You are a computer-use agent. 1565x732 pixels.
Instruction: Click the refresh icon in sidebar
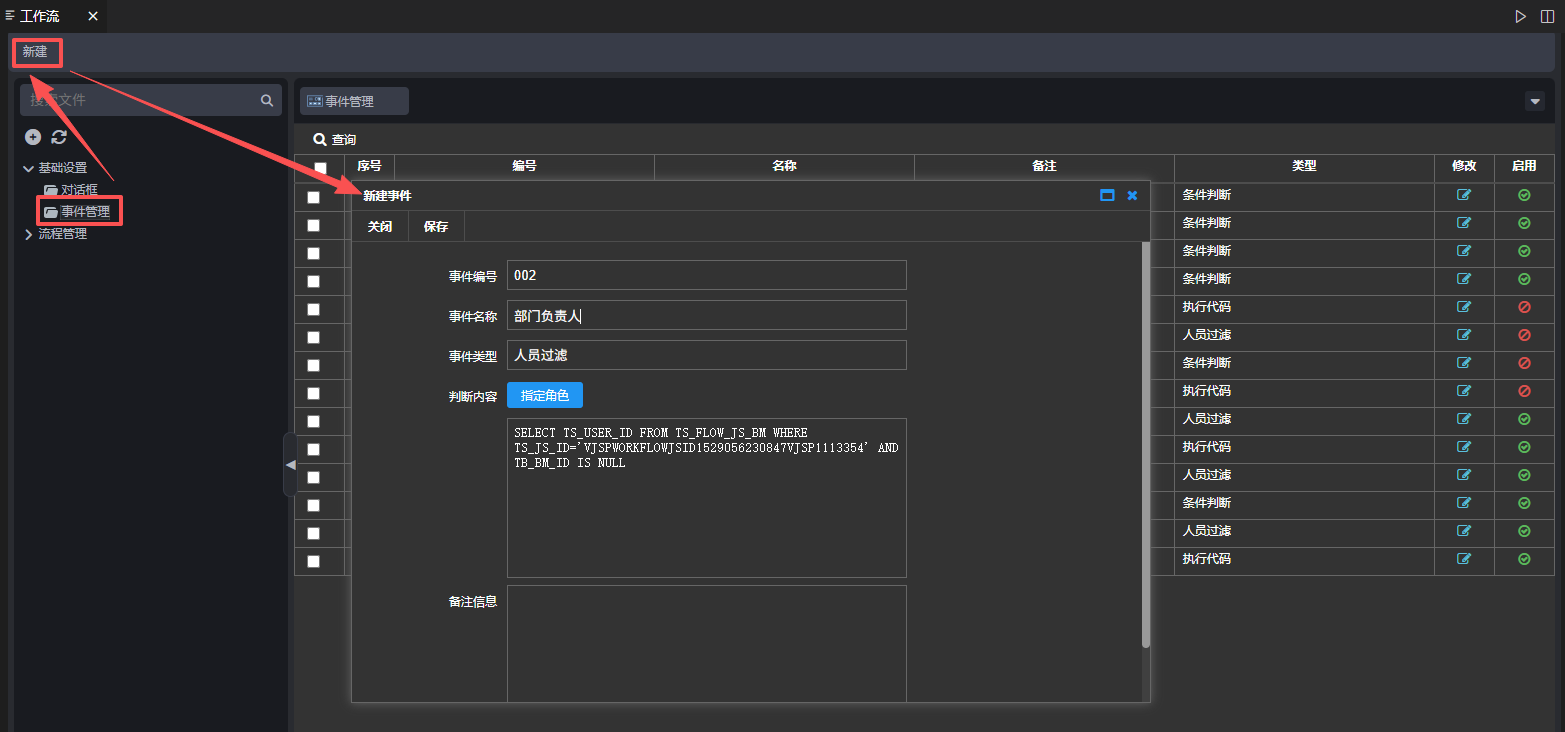(x=59, y=137)
